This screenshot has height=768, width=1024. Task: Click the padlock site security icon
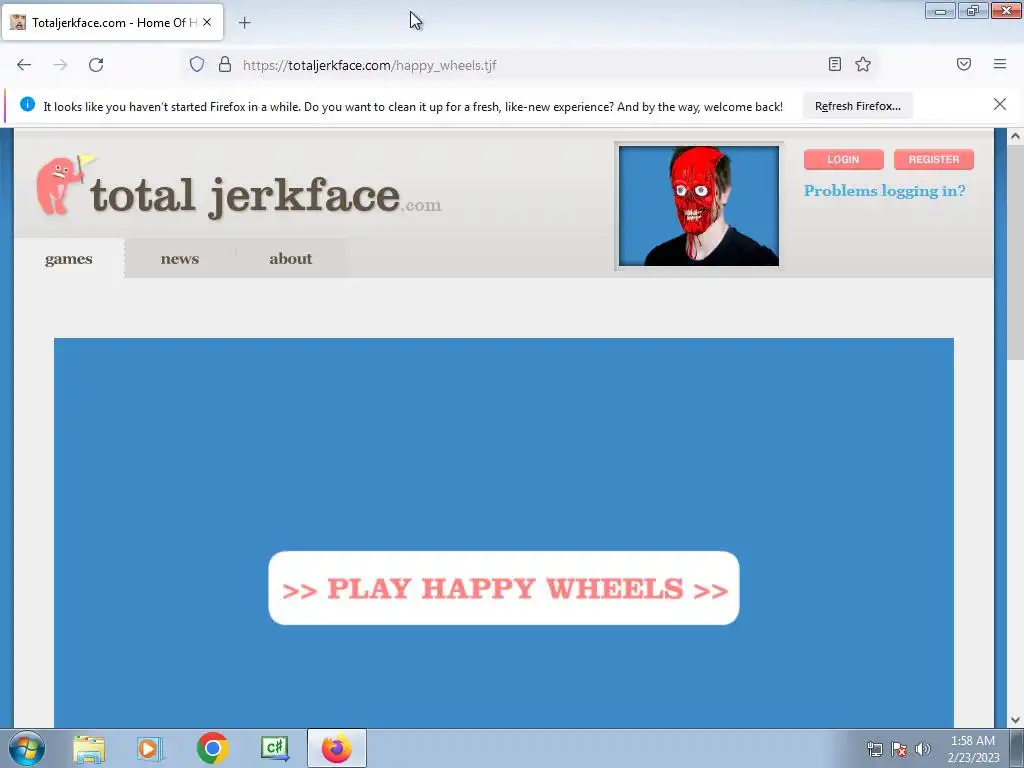point(225,64)
